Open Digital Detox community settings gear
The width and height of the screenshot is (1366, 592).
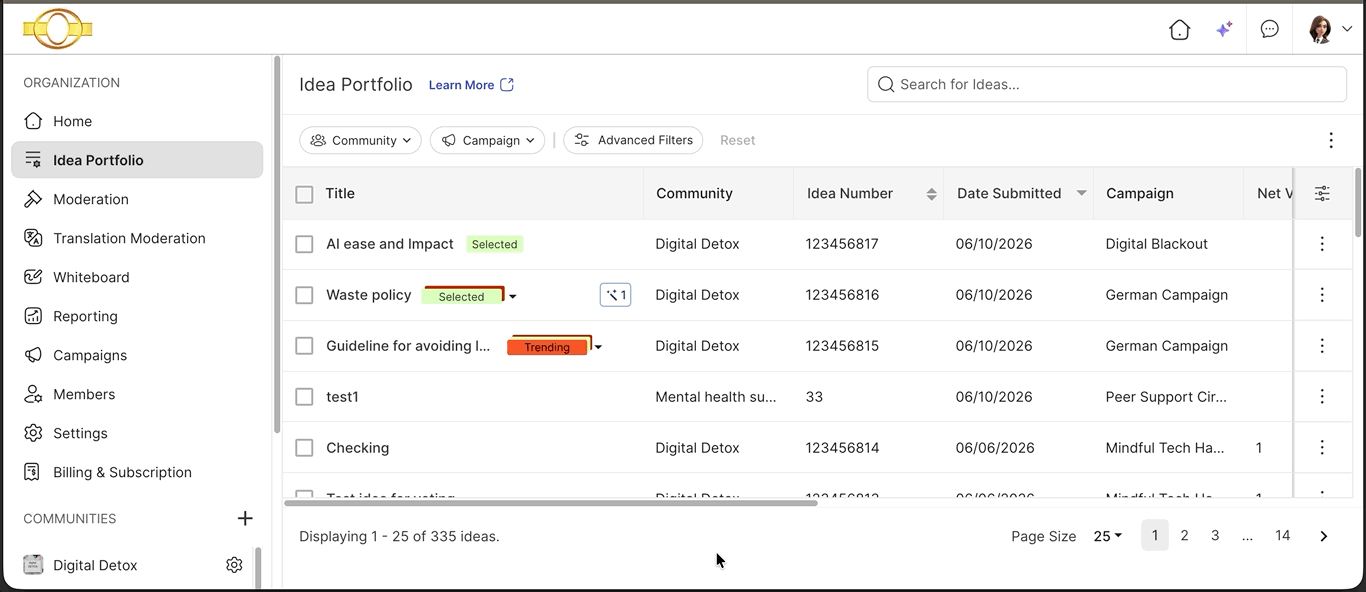pos(234,565)
